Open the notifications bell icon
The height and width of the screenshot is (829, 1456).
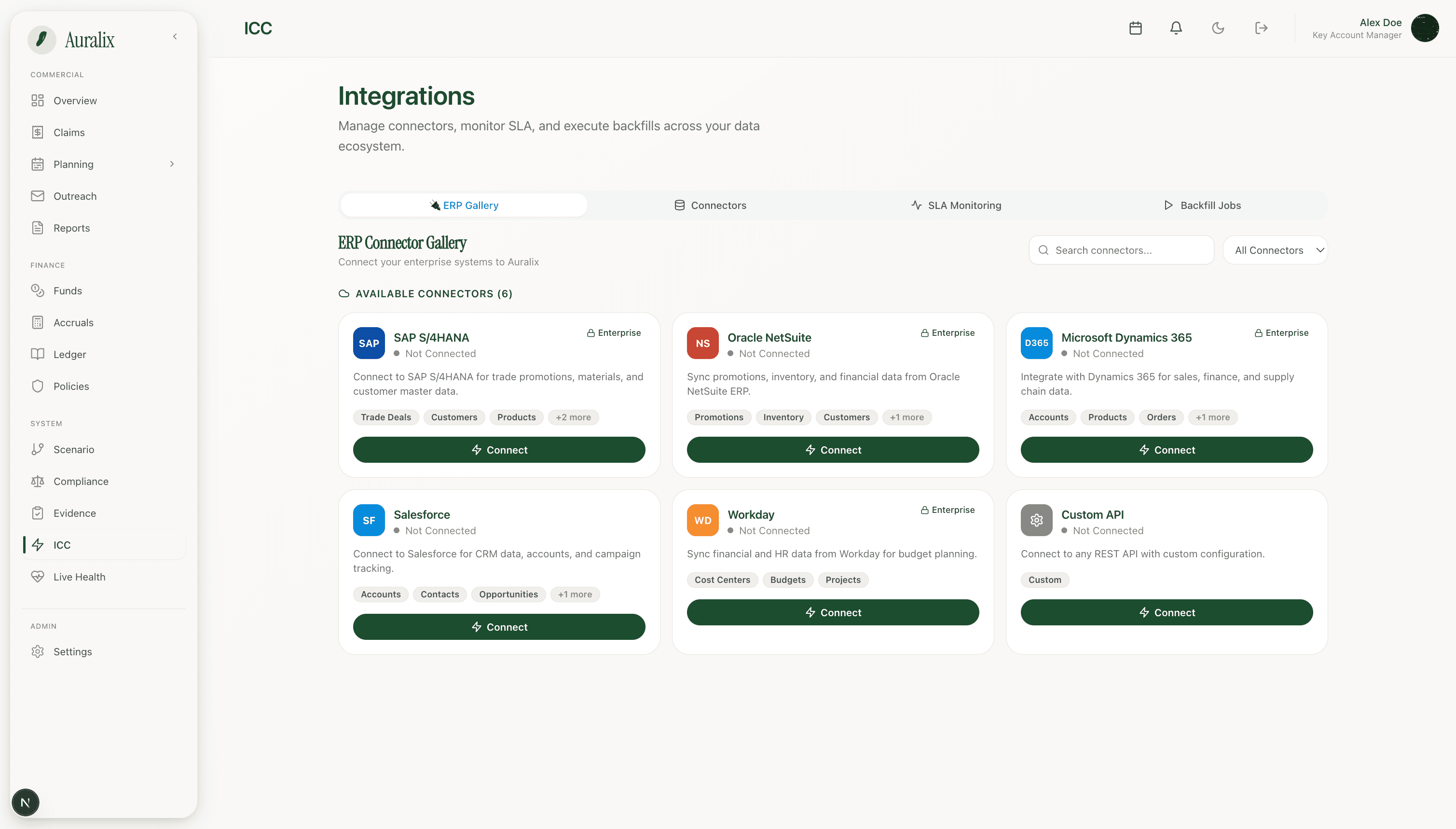[1176, 28]
